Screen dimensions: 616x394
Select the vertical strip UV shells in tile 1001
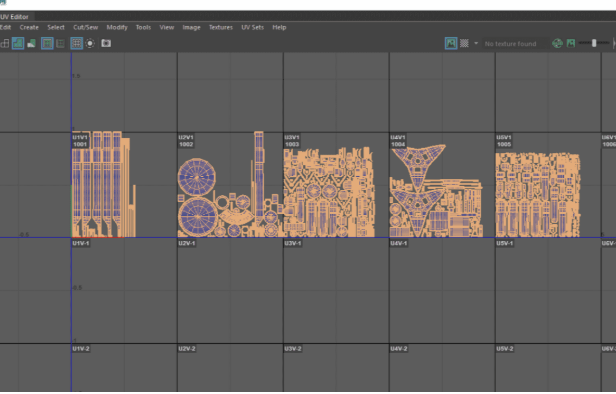click(x=103, y=185)
